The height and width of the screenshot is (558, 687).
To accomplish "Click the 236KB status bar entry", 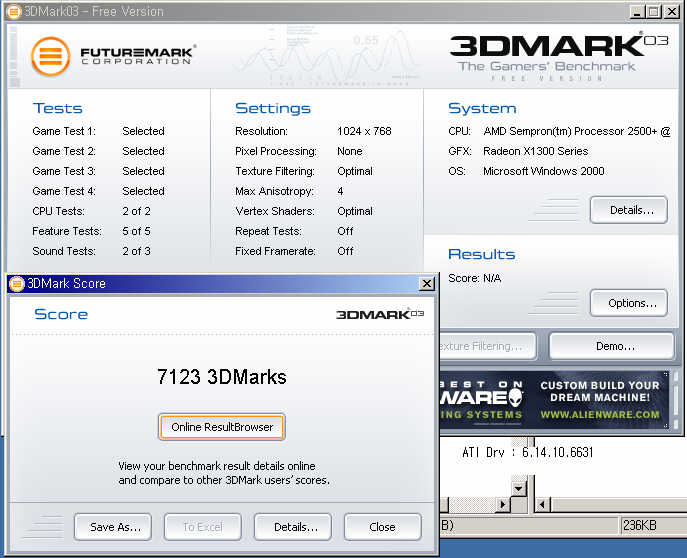I will coord(640,526).
